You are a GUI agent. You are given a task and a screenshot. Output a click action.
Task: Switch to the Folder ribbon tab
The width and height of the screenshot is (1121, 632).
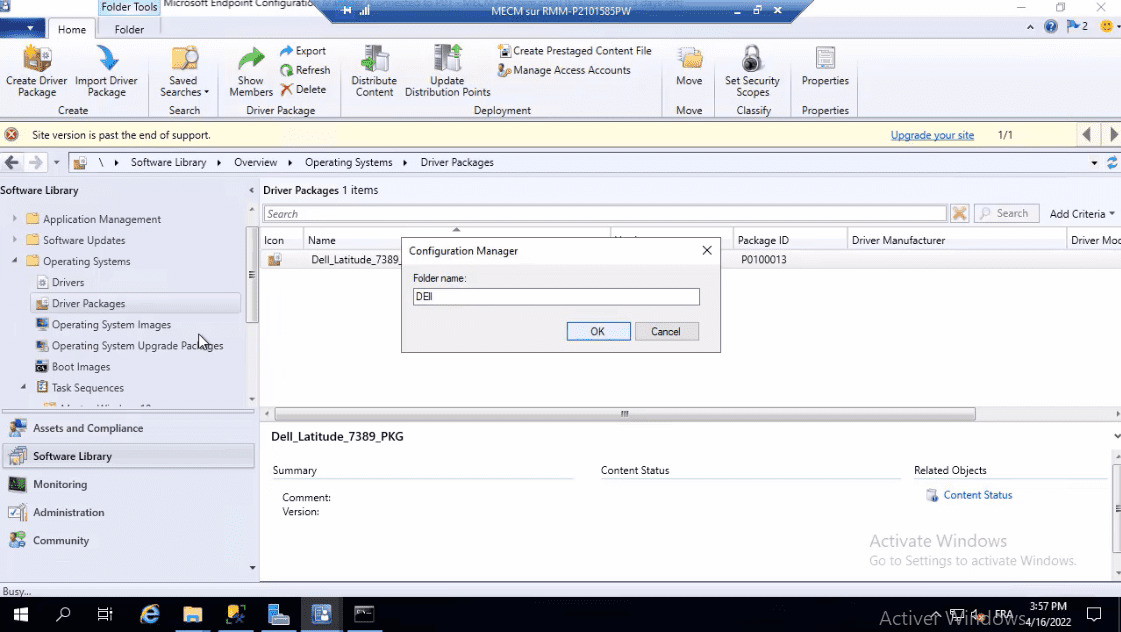click(x=129, y=29)
